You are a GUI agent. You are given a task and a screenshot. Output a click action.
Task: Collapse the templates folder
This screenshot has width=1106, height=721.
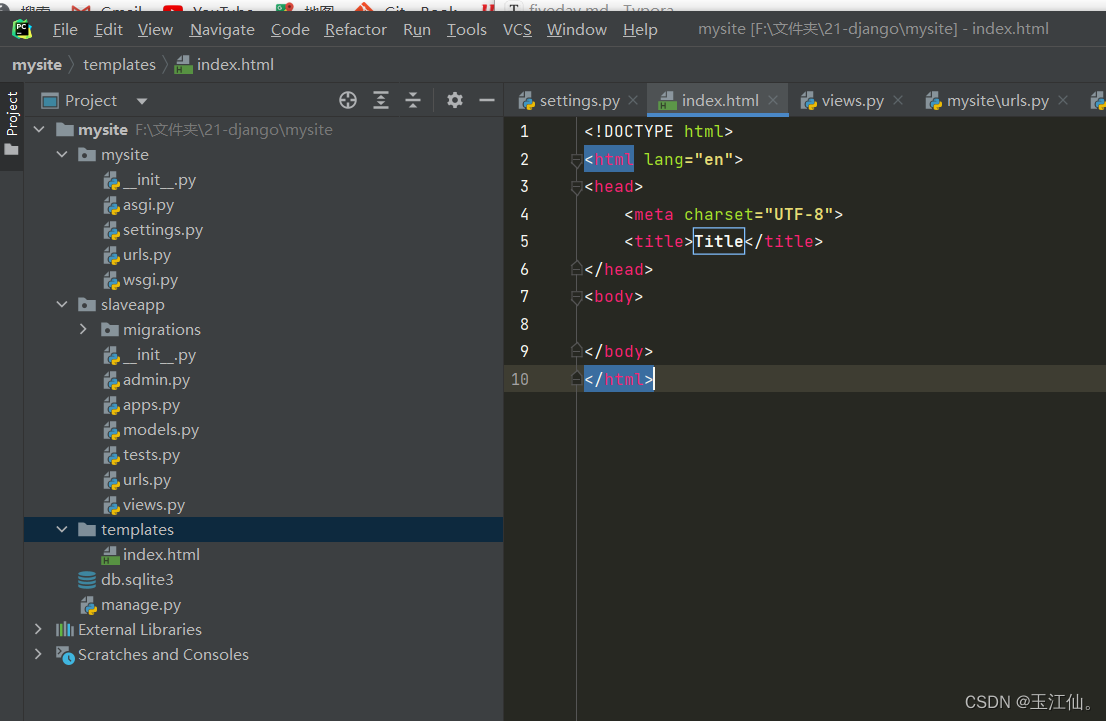pos(62,529)
